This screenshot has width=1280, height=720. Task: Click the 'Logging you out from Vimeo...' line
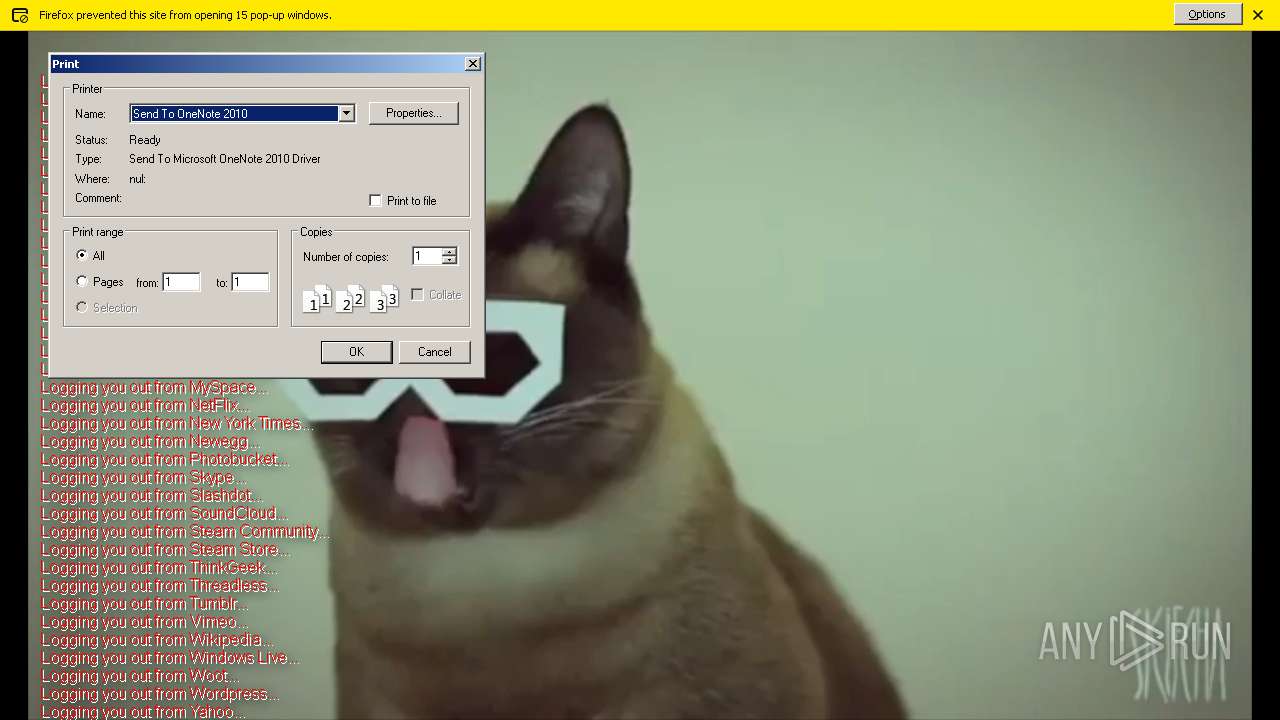(x=145, y=622)
